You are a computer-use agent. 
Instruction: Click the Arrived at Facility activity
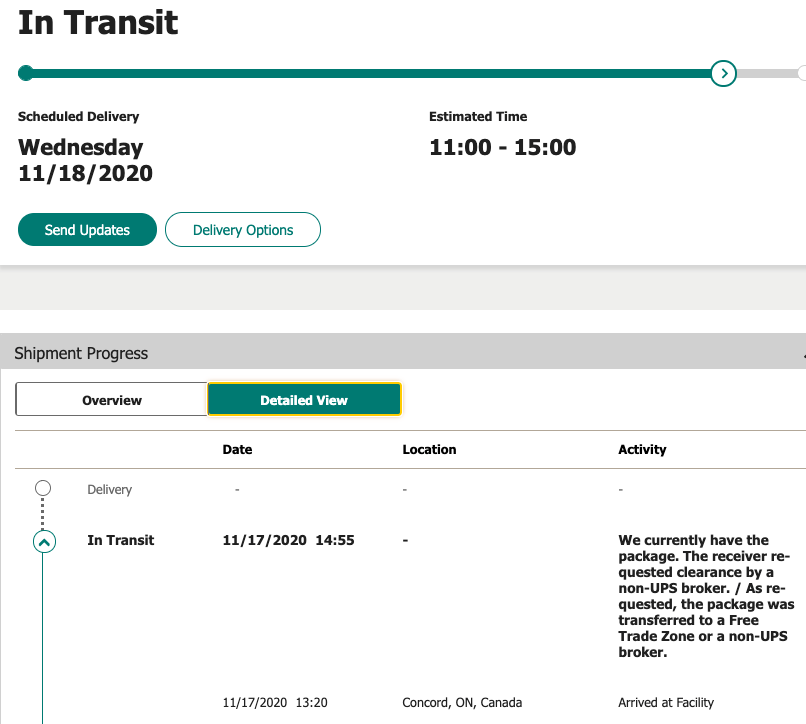(666, 702)
